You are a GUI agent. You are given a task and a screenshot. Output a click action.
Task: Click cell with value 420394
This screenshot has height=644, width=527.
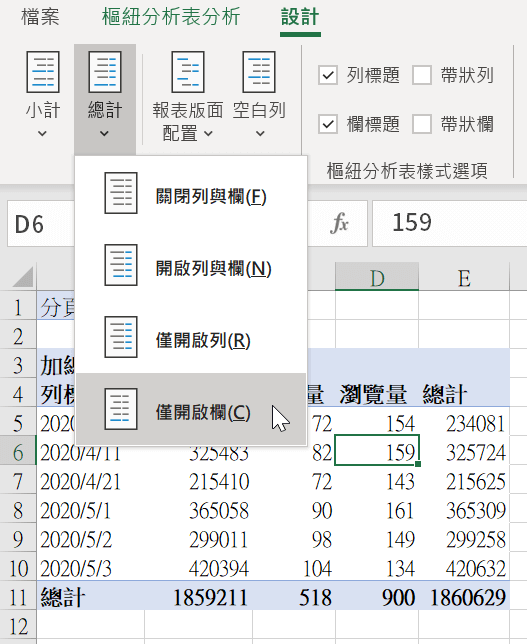[x=198, y=567]
